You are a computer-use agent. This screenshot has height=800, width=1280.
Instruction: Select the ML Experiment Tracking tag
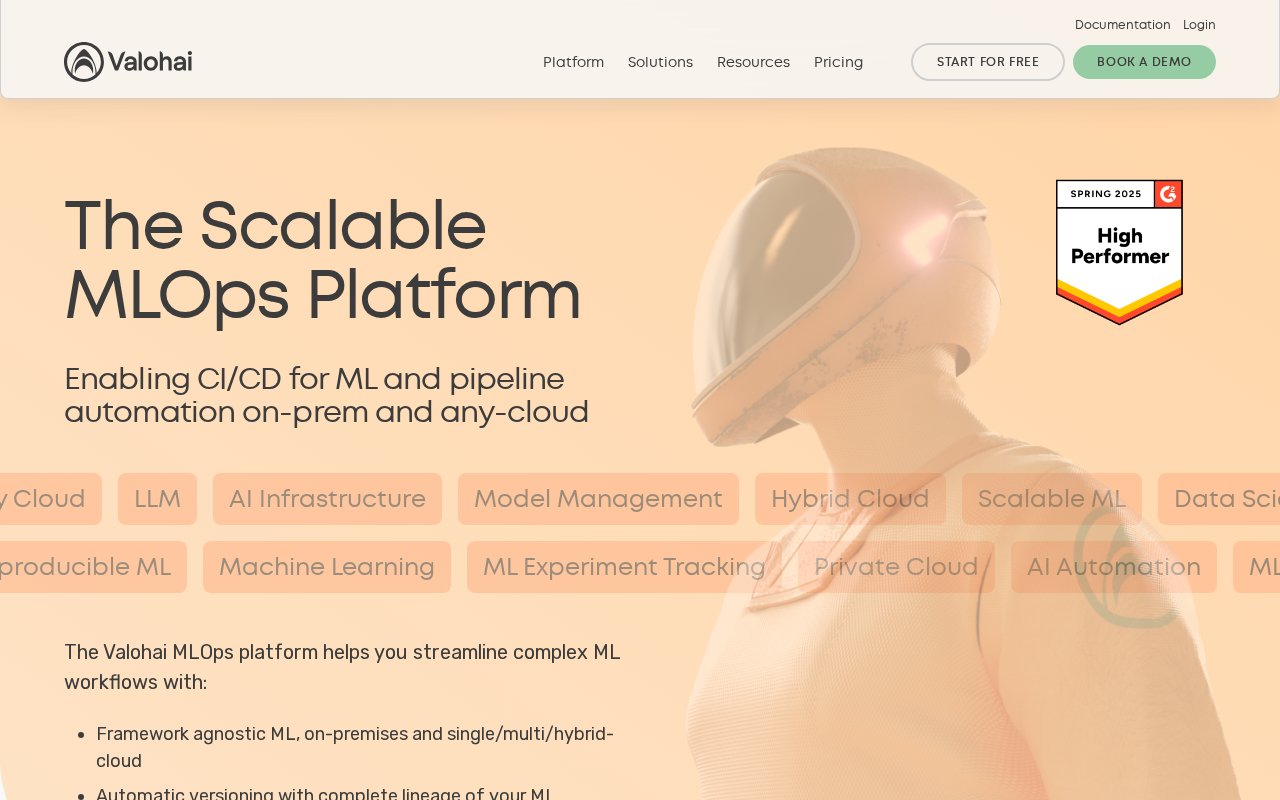(x=624, y=567)
